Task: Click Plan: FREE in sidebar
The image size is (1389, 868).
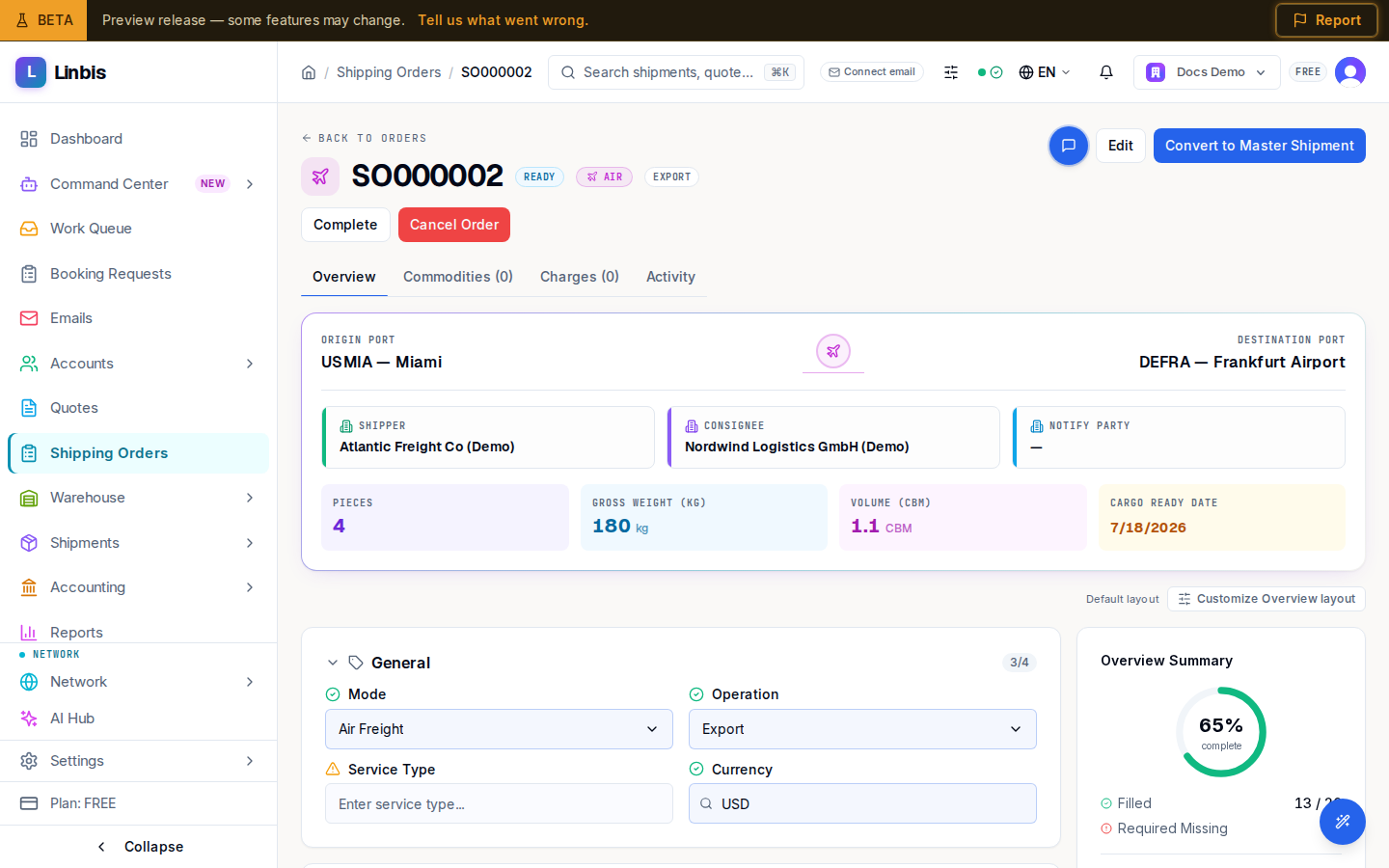Action: point(139,803)
